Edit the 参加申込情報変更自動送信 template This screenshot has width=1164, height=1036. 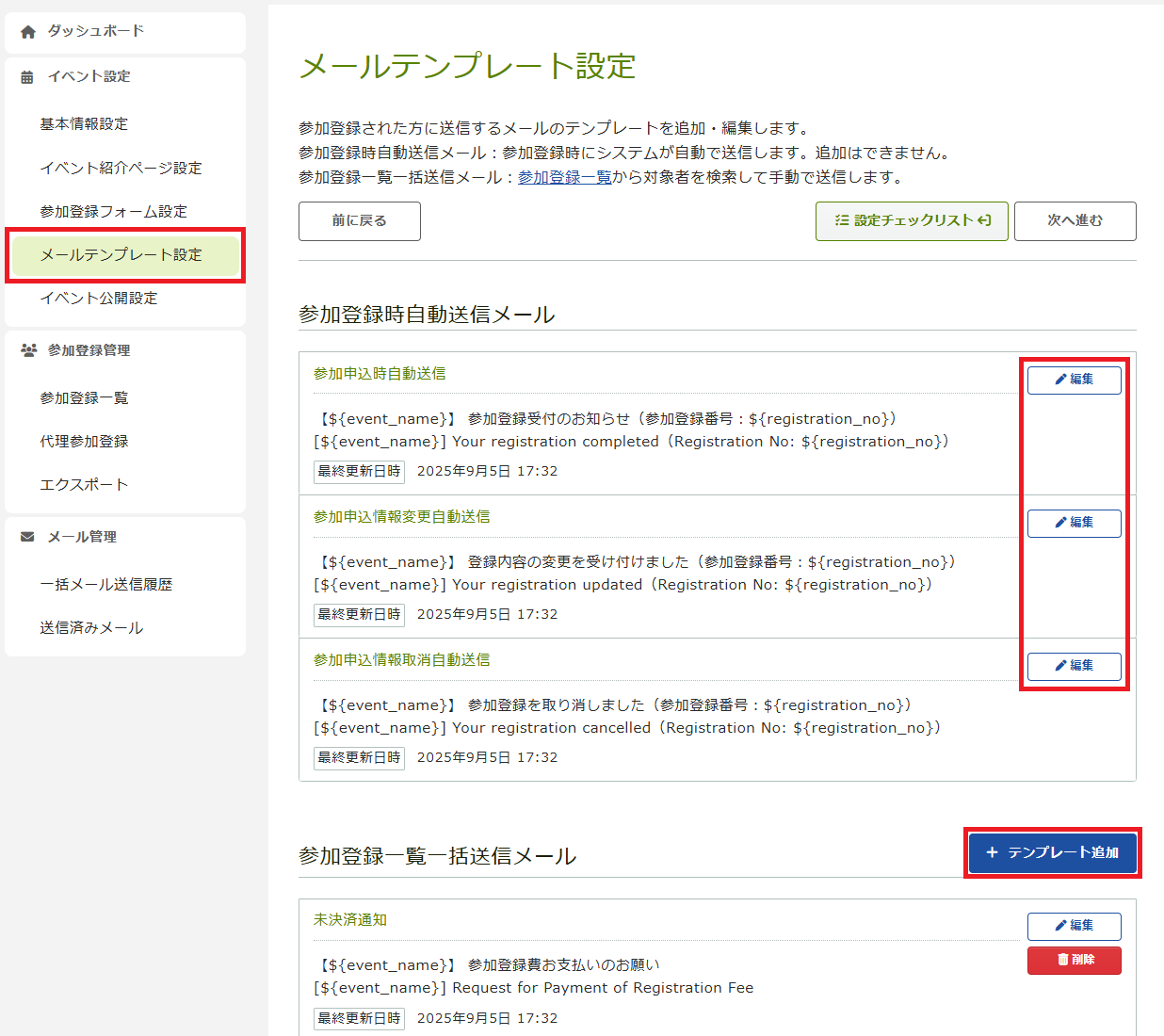tap(1074, 523)
